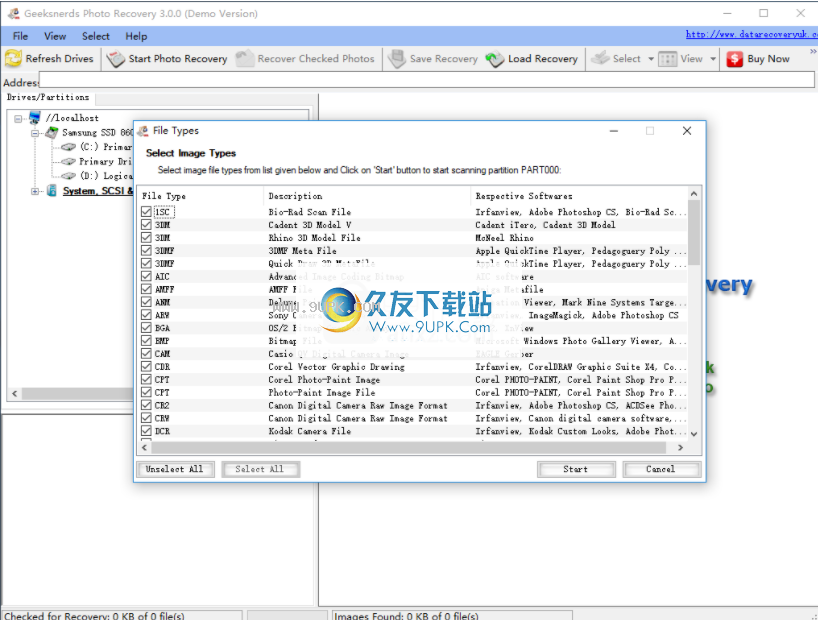The width and height of the screenshot is (818, 620).
Task: Expand the System, SCSI tree node
Action: pos(35,191)
